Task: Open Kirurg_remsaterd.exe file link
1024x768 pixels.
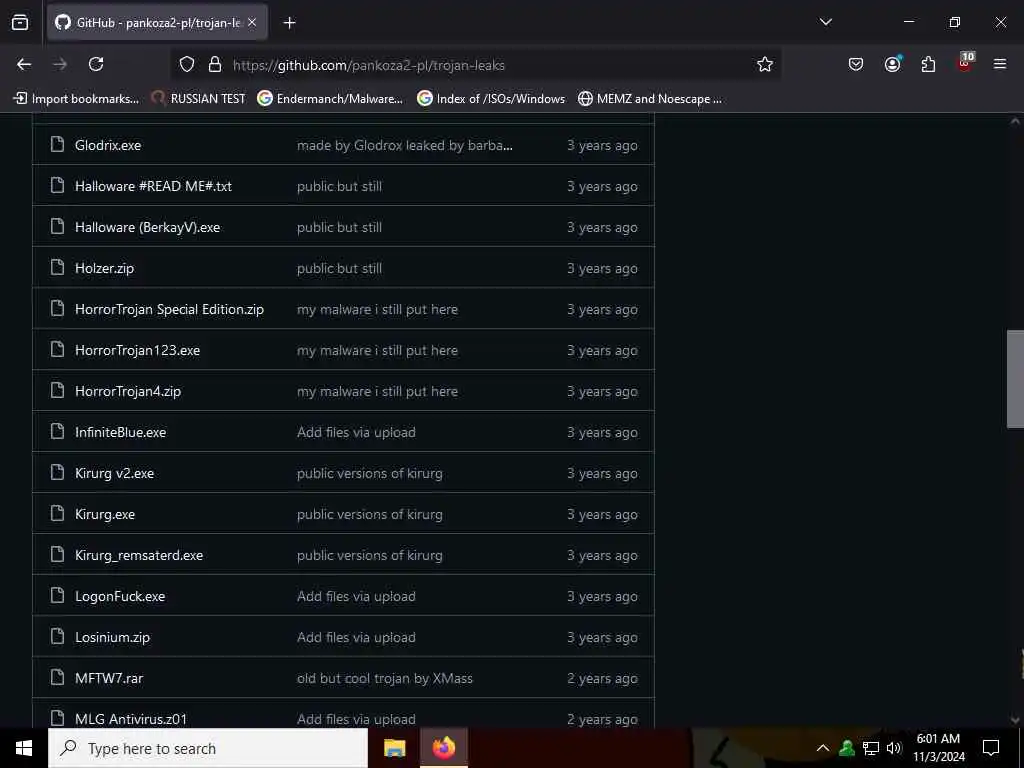Action: click(138, 556)
